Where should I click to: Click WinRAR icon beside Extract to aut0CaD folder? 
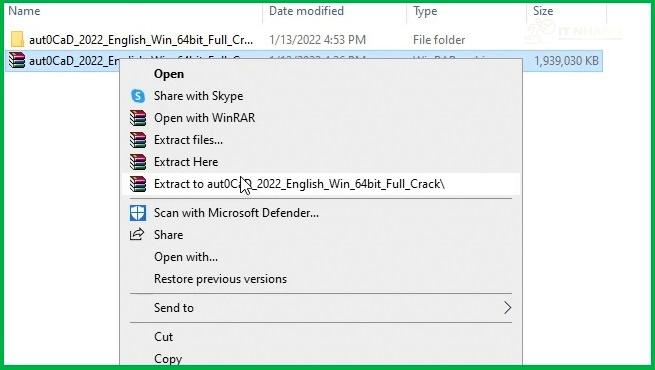pos(138,184)
